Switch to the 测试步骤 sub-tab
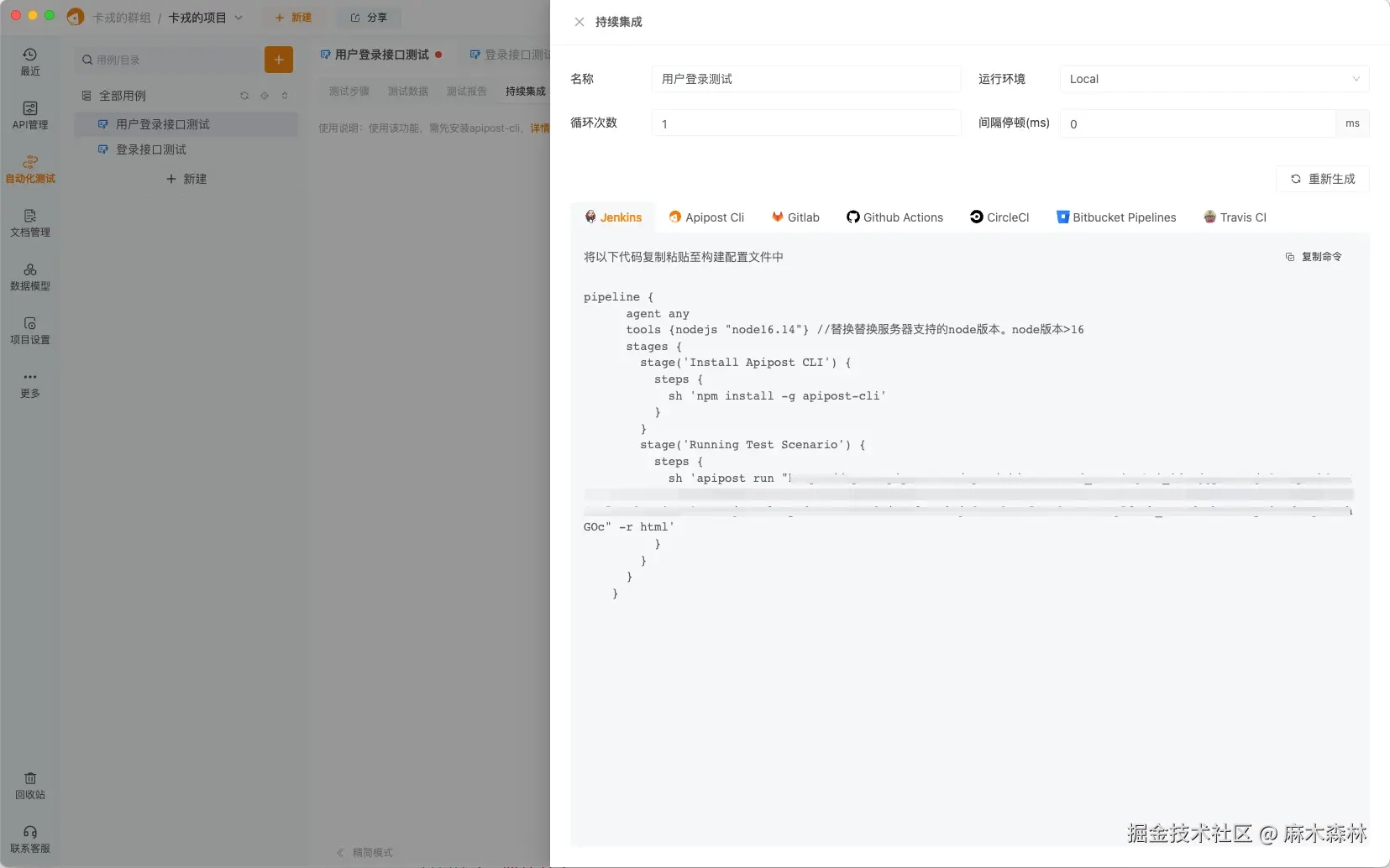1390x868 pixels. tap(349, 92)
